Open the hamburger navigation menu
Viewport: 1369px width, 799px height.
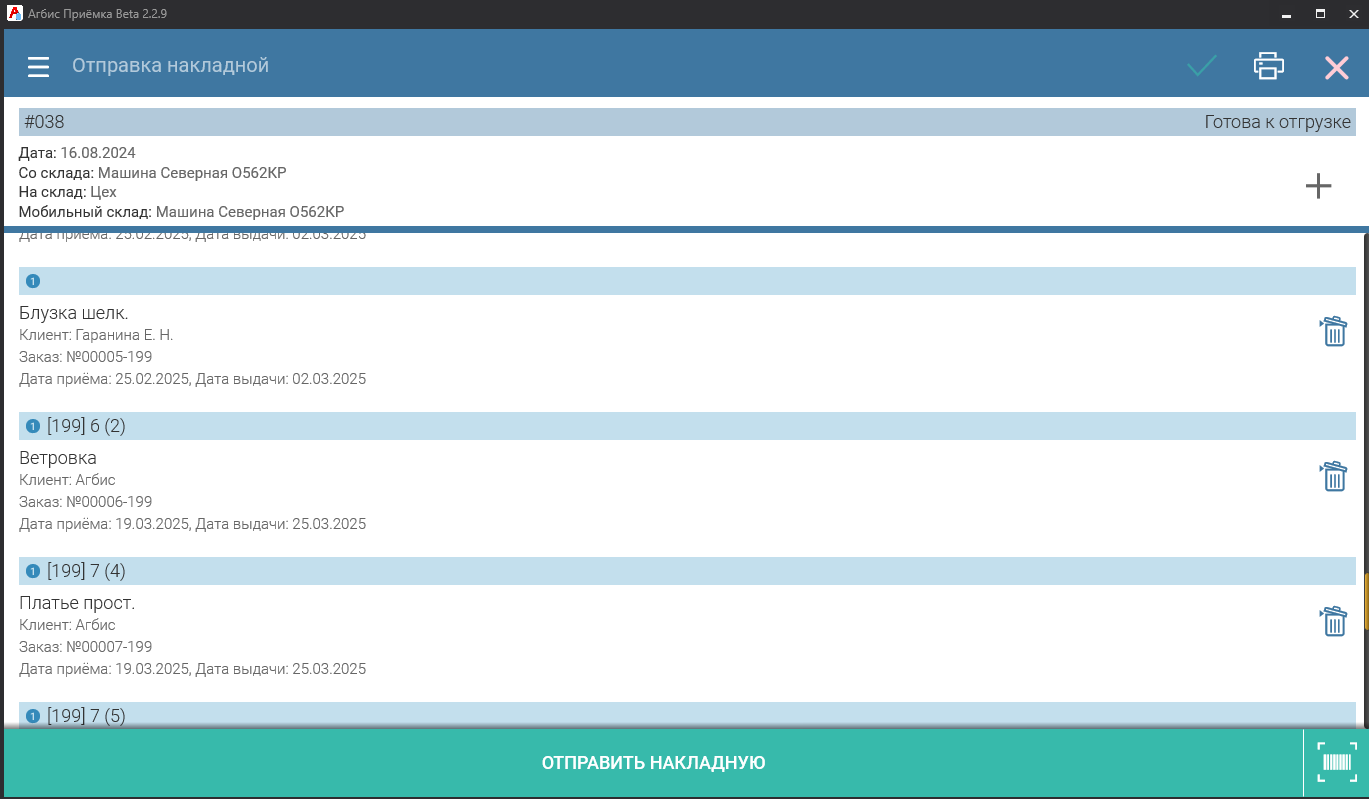coord(38,67)
